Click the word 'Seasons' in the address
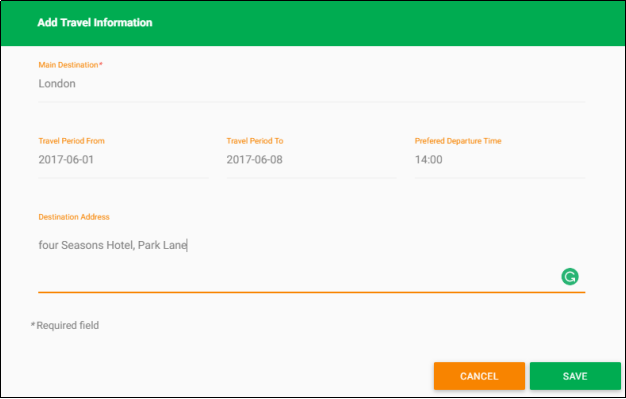This screenshot has width=626, height=399. (x=83, y=245)
